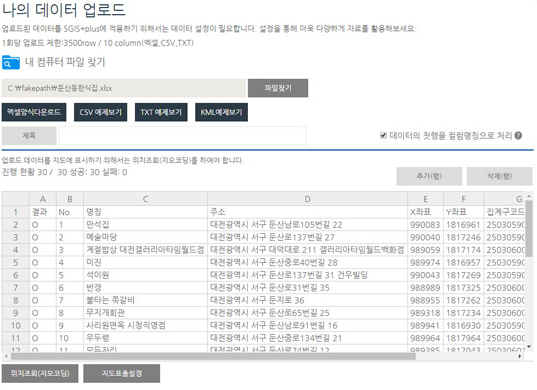Click 지도표출설정 button
The height and width of the screenshot is (390, 537).
coord(122,373)
